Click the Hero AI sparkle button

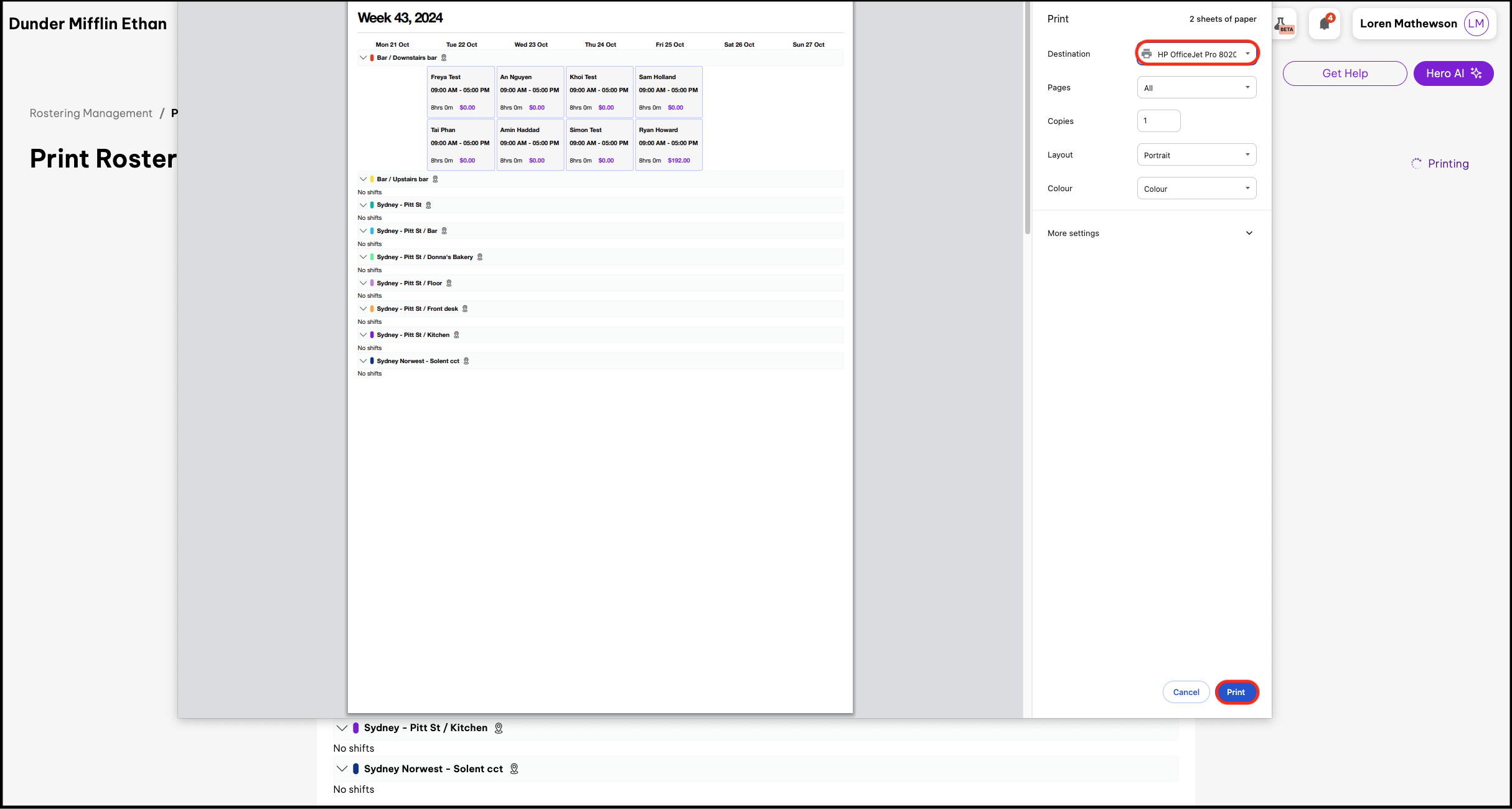[1453, 73]
